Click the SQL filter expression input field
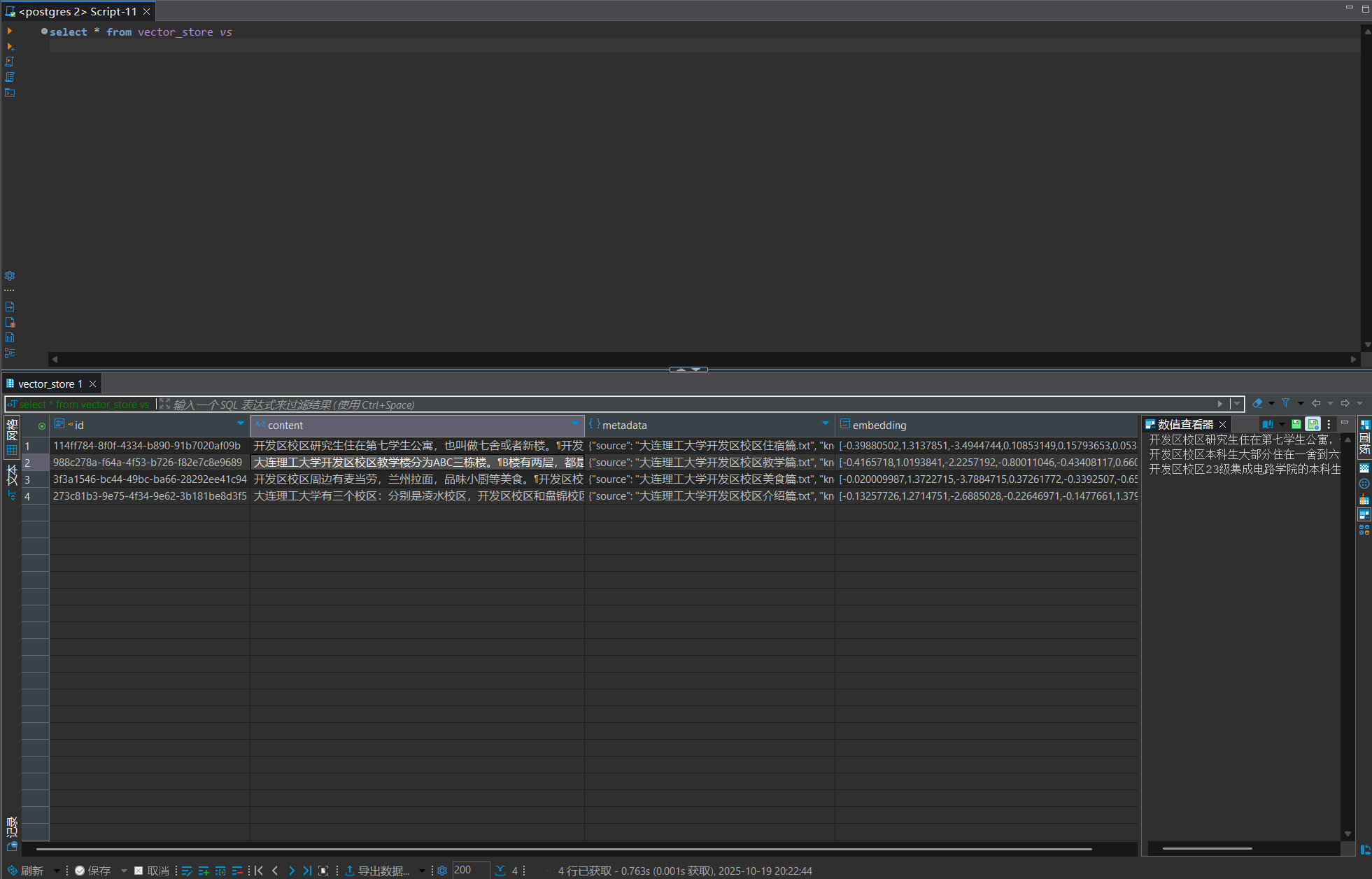 coord(630,405)
